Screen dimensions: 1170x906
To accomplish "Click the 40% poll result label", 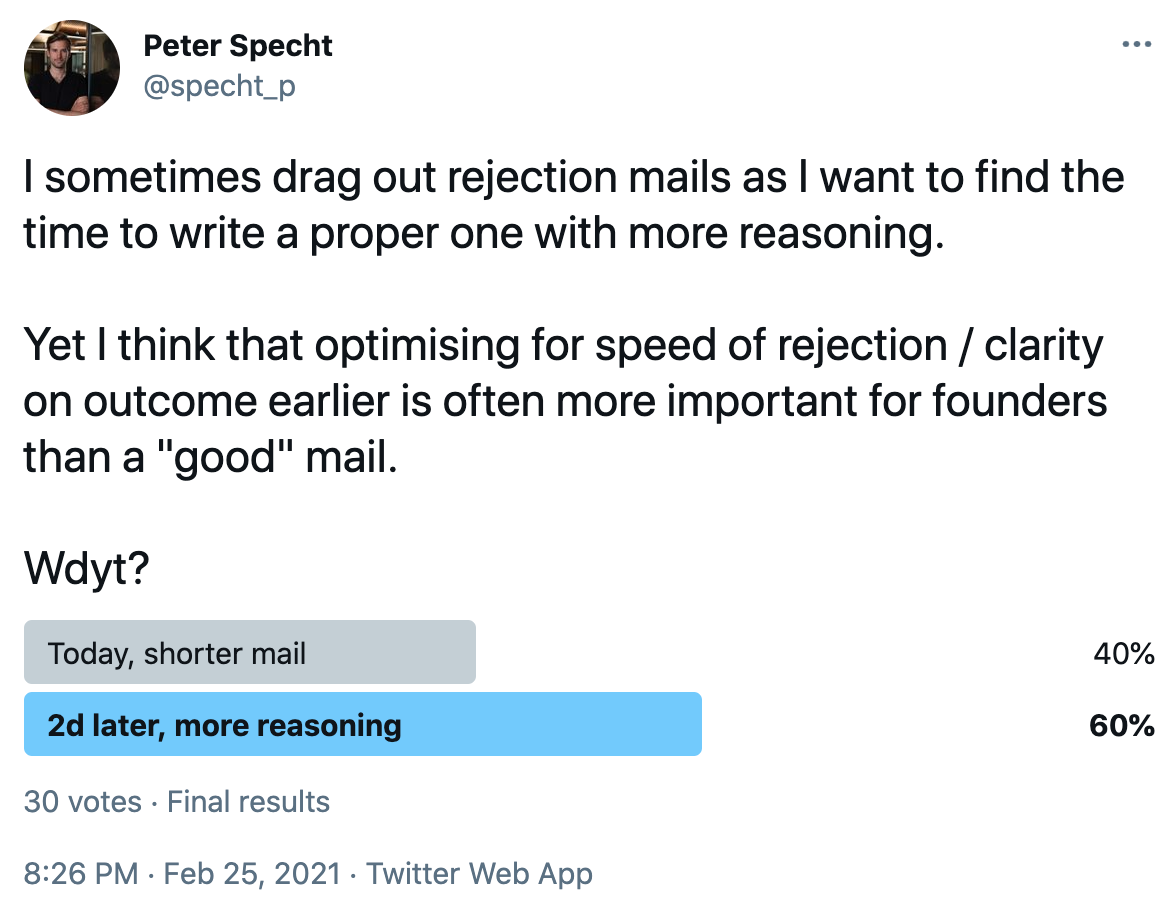I will (1124, 654).
